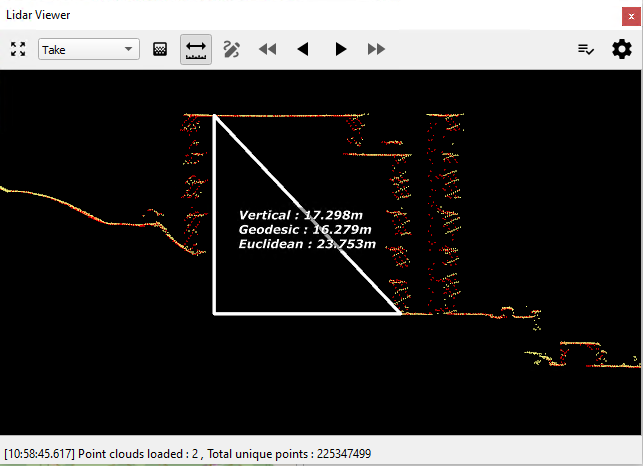Click the status bar point cloud message
The height and width of the screenshot is (466, 643).
(x=187, y=454)
